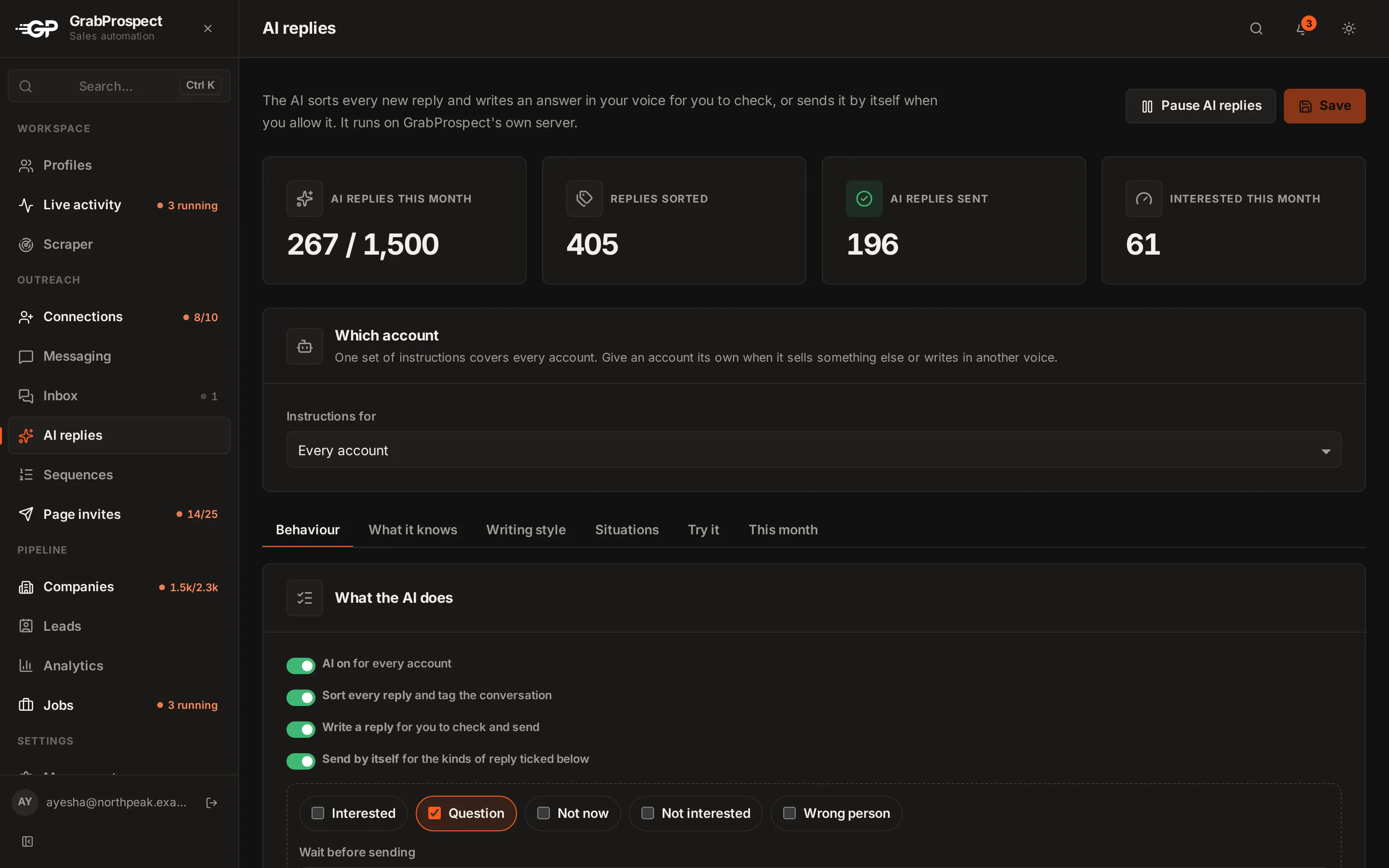Open the Jobs page in sidebar
This screenshot has height=868, width=1389.
[x=119, y=705]
